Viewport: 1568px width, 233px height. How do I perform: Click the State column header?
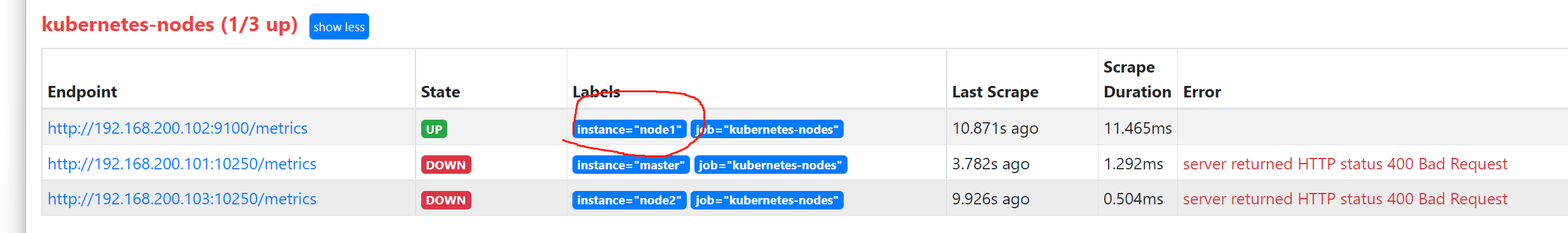[440, 92]
